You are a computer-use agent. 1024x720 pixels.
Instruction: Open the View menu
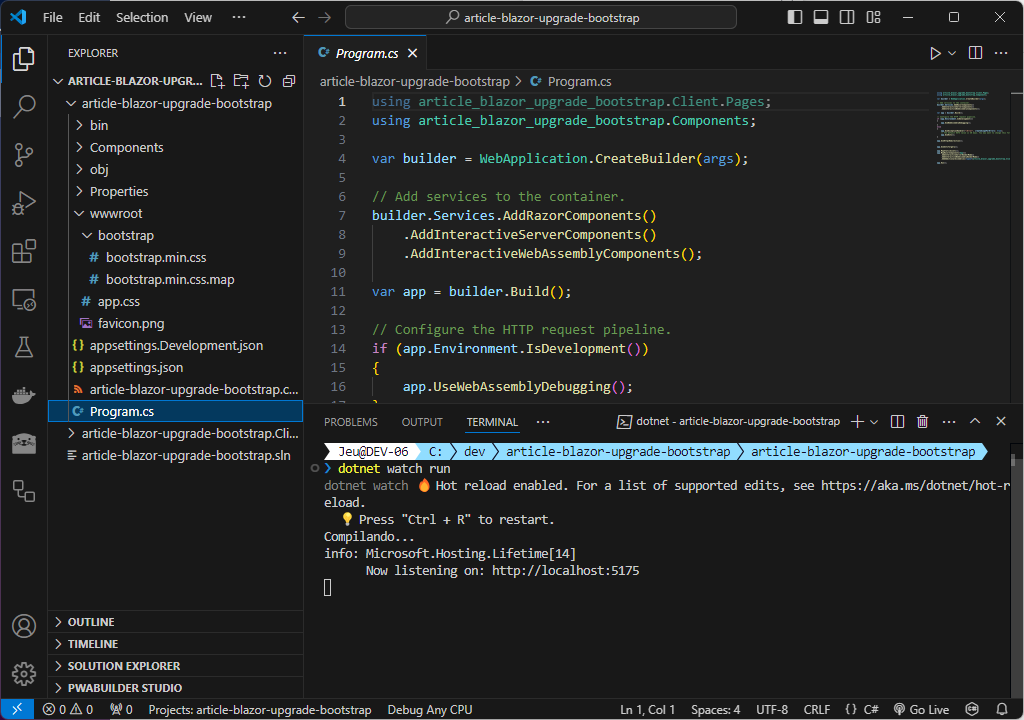[x=198, y=18]
